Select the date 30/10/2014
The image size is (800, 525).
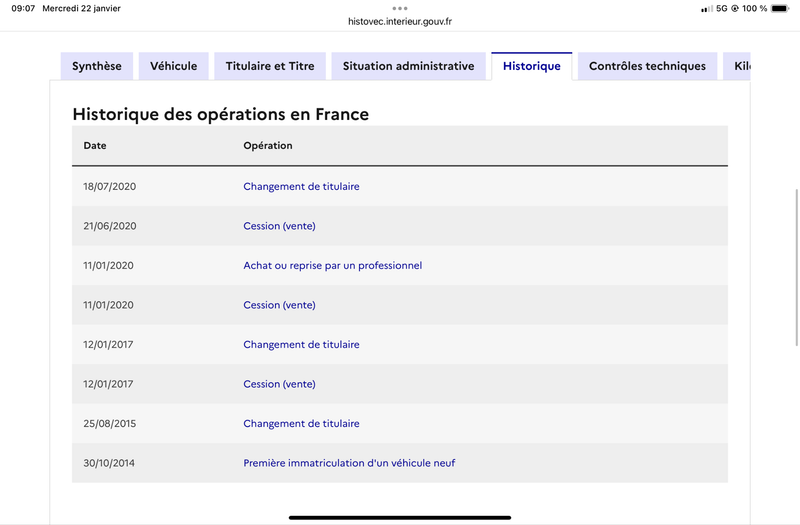point(109,463)
